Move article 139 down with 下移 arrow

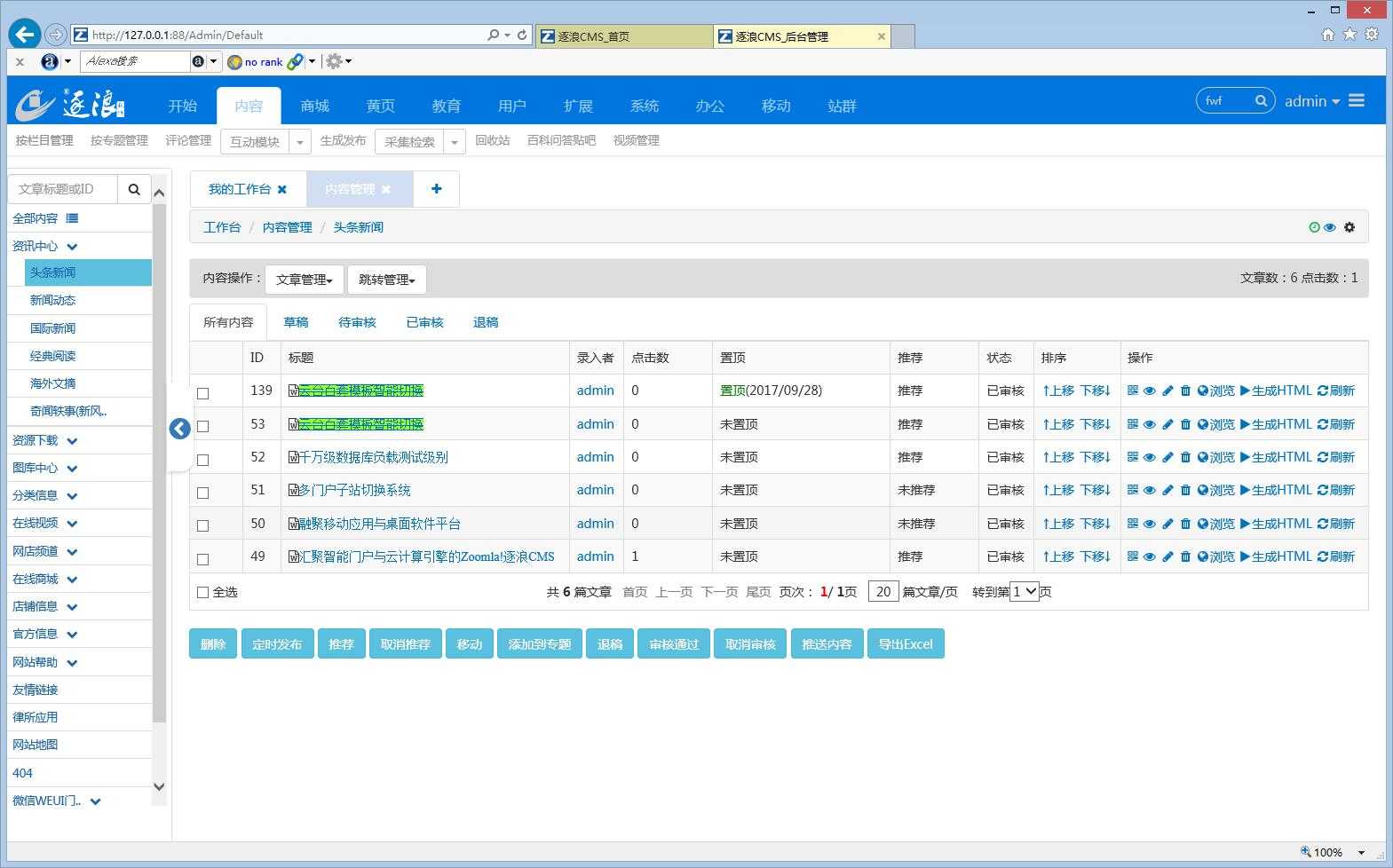point(1096,391)
